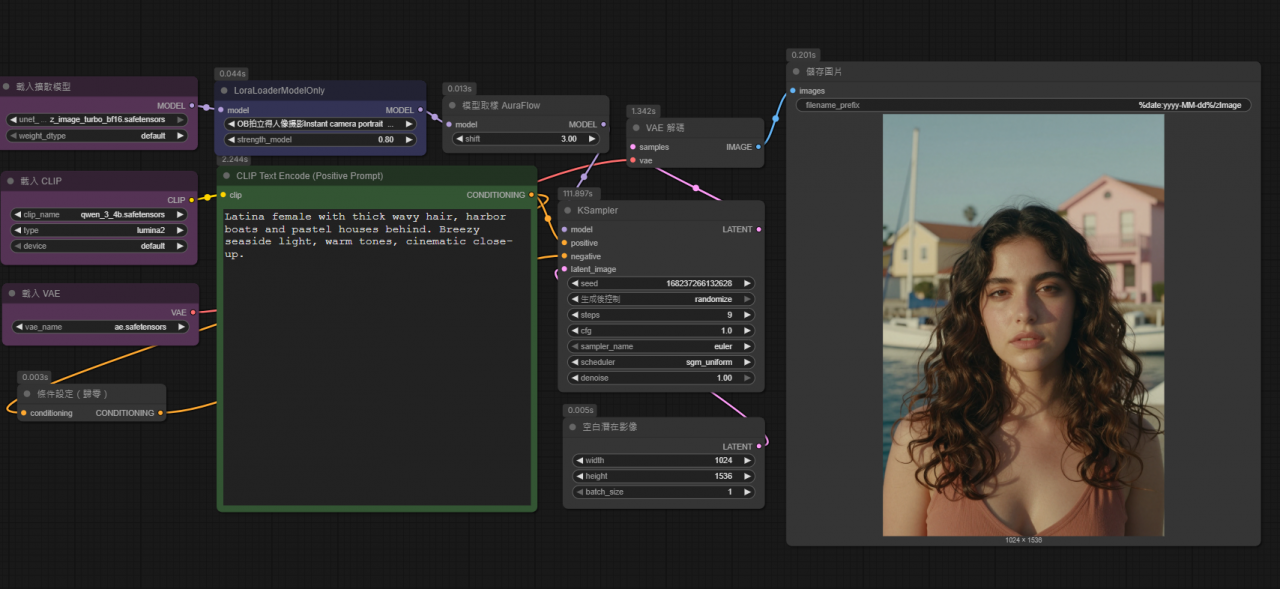Click the denoise value slider field
The image size is (1280, 589).
pyautogui.click(x=660, y=378)
